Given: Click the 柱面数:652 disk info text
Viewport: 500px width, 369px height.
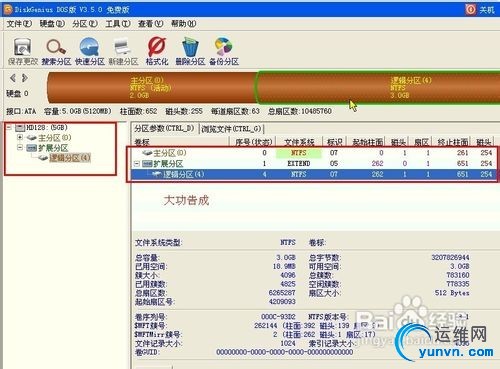Looking at the screenshot, I should point(138,111).
